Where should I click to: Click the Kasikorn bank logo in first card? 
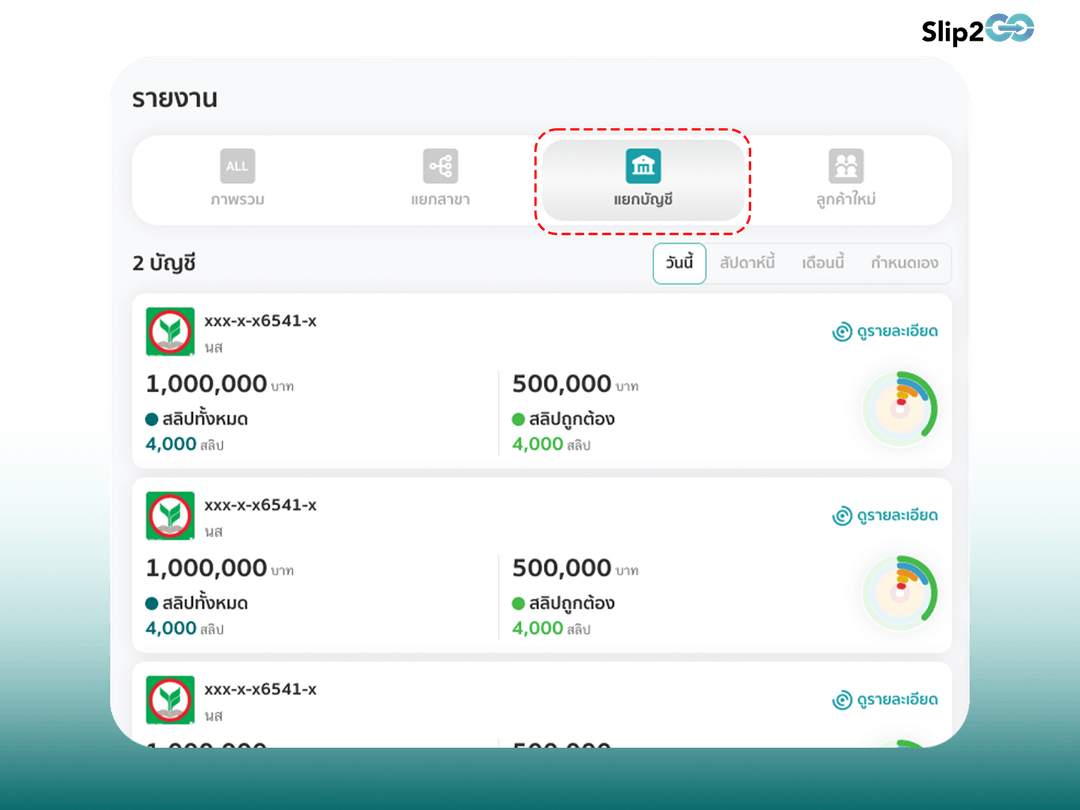(170, 331)
